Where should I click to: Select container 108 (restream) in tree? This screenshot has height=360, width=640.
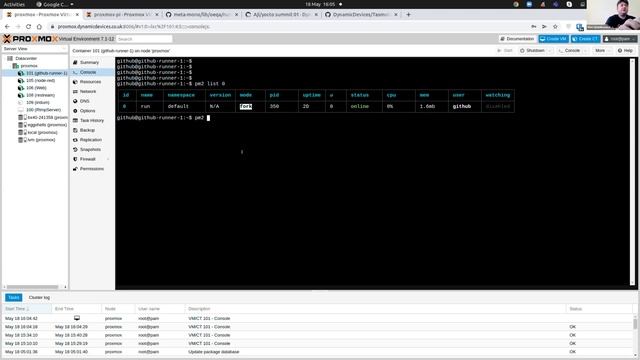[40, 95]
